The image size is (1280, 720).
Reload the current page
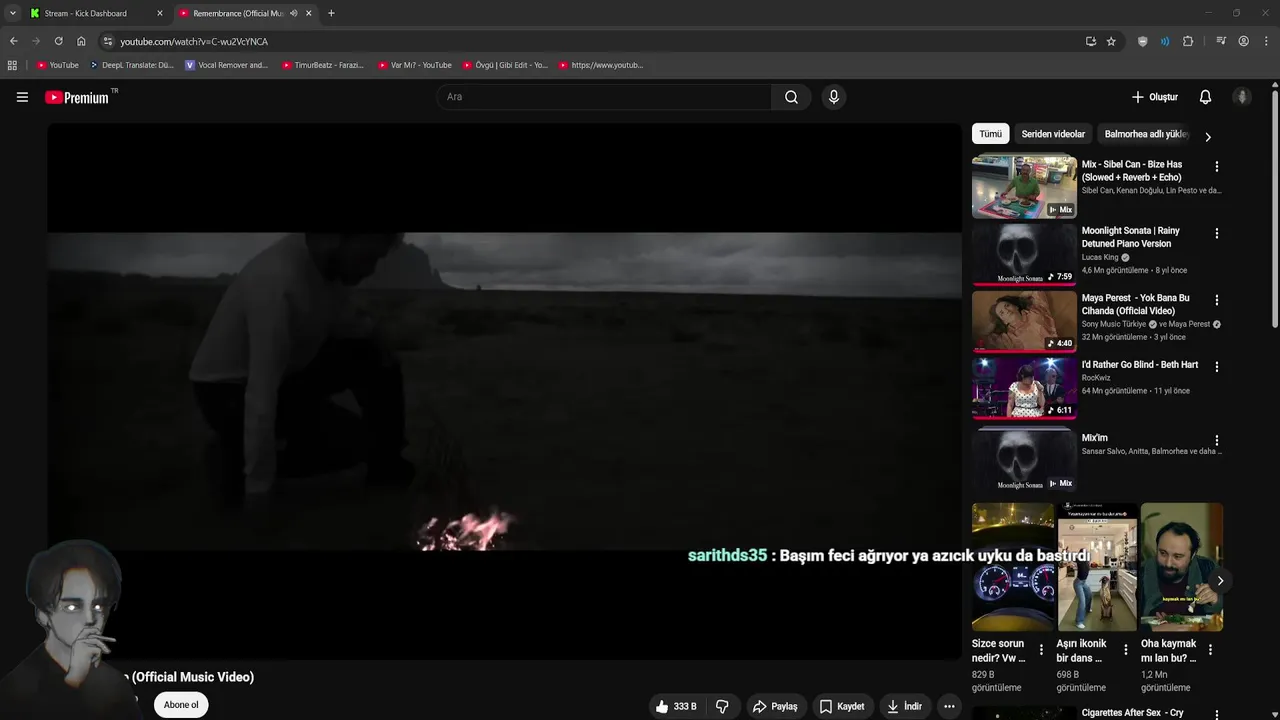[58, 41]
